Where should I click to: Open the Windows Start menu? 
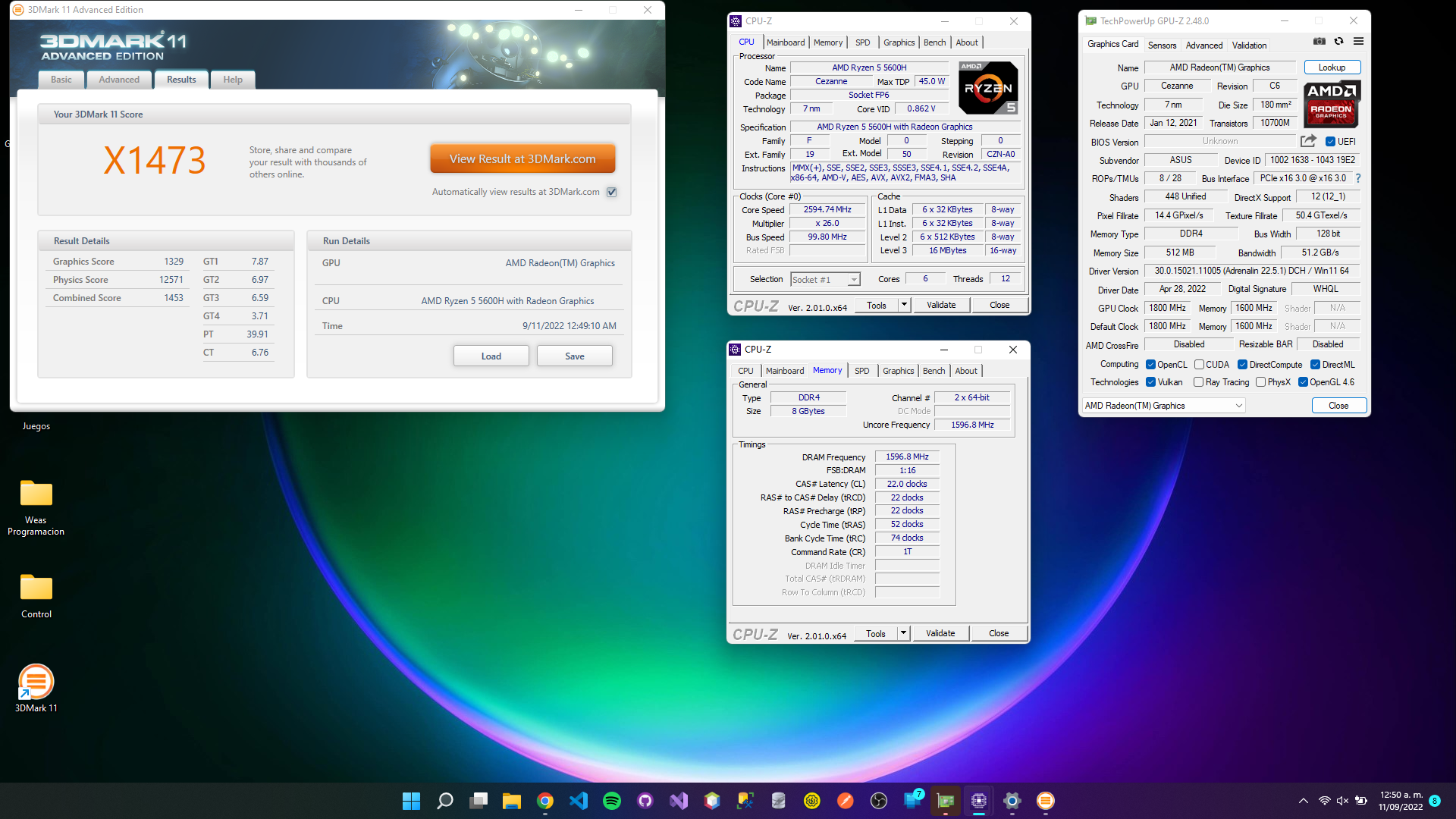(411, 801)
